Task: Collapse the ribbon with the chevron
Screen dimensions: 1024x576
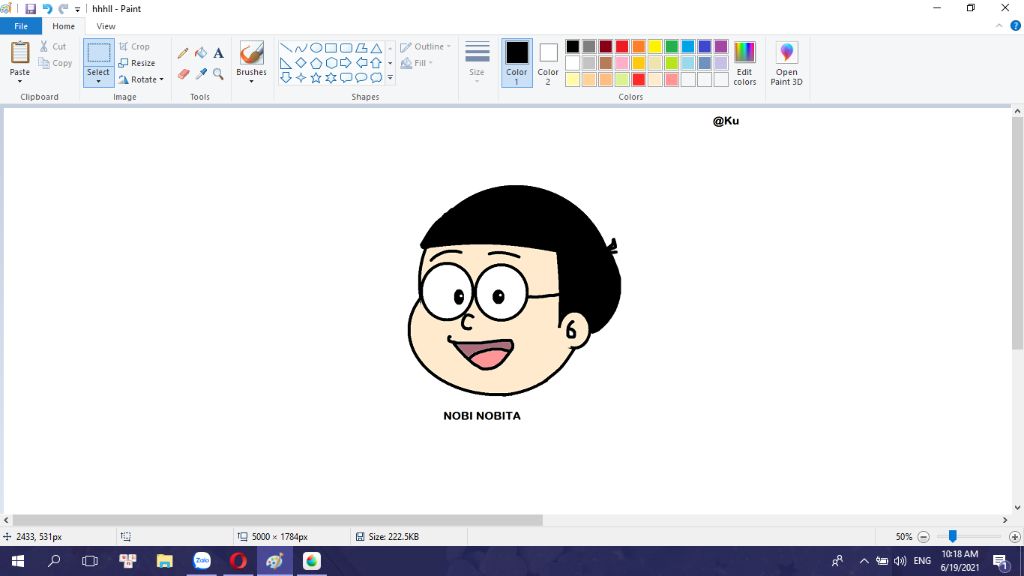Action: point(999,26)
